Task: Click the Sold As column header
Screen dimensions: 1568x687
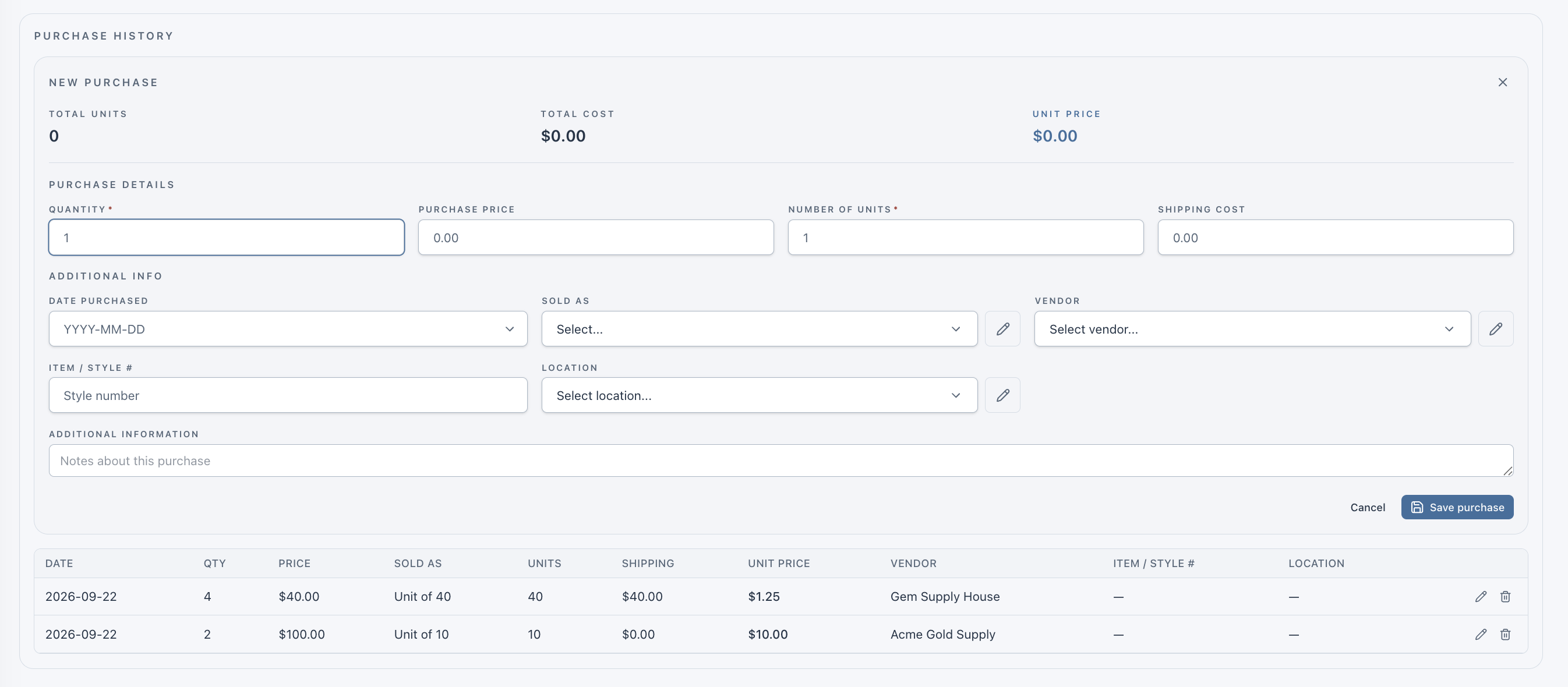Action: (x=418, y=564)
